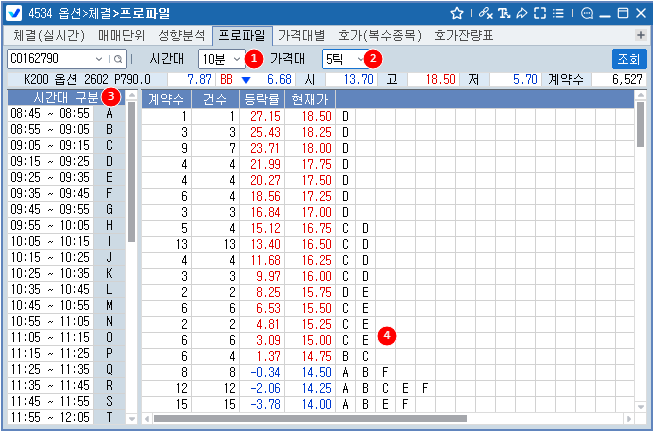Toggle the checkbox icon in the title bar
Viewport: 654px width, 432px height.
pyautogui.click(x=14, y=13)
